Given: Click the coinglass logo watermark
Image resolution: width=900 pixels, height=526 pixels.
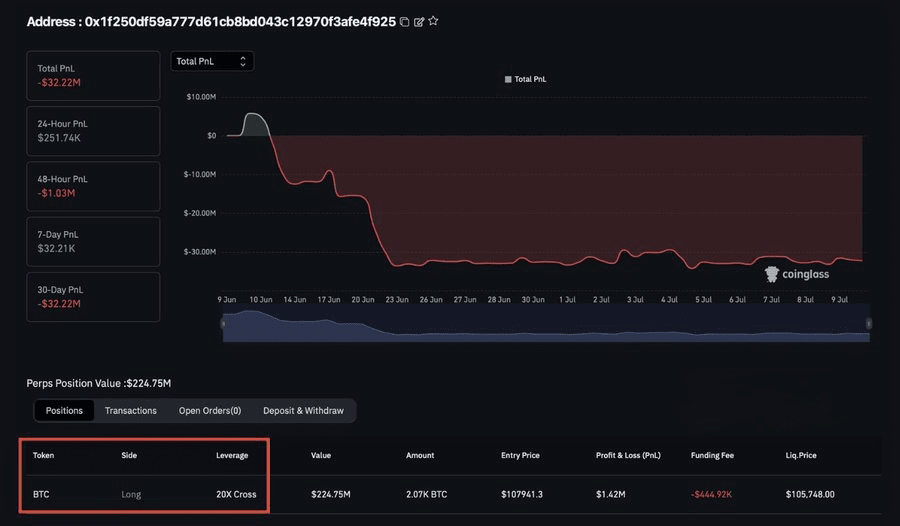Looking at the screenshot, I should point(797,274).
